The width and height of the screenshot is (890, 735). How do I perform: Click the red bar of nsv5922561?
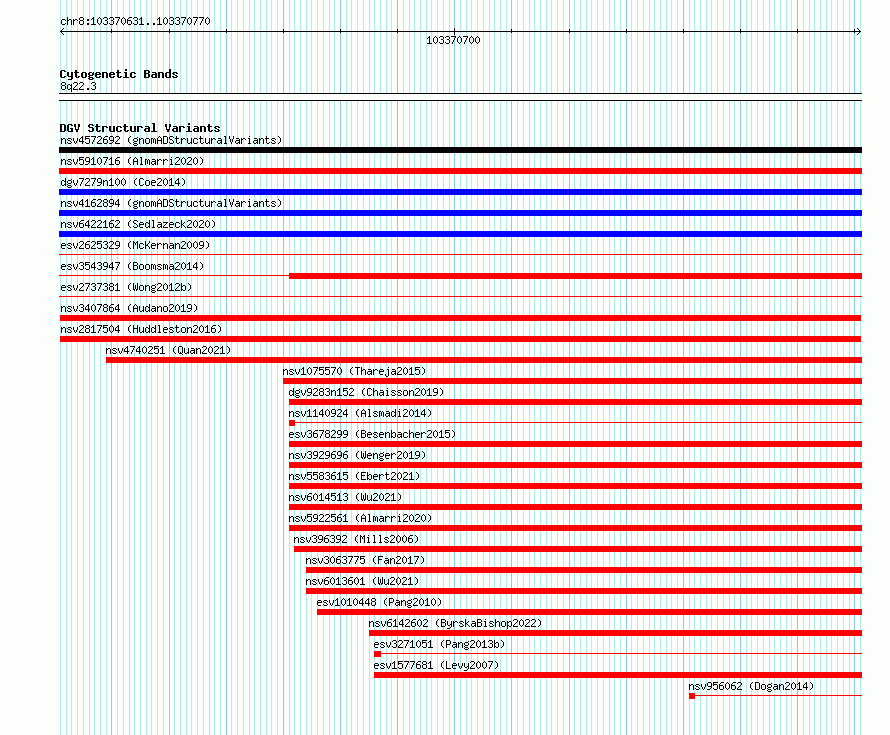click(x=576, y=528)
